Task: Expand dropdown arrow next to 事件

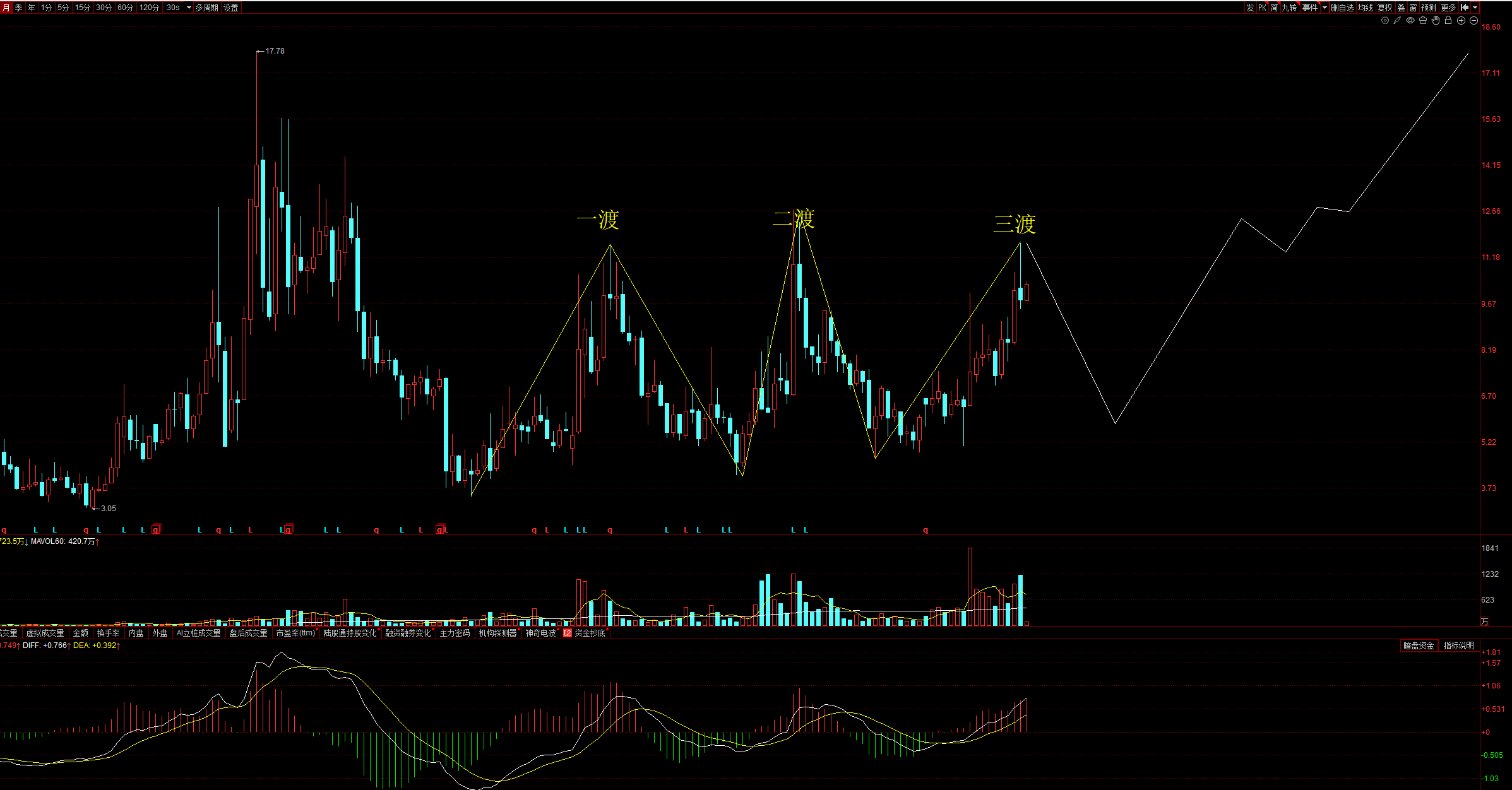Action: (x=1324, y=8)
